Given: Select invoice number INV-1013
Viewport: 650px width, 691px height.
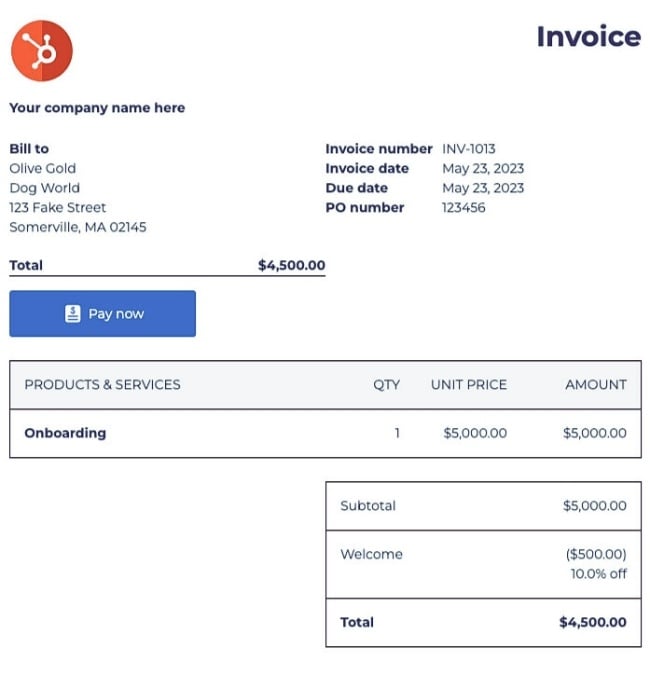Looking at the screenshot, I should 468,149.
